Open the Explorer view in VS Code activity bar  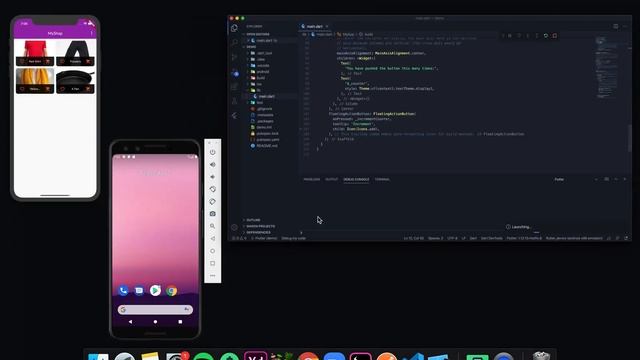point(234,29)
